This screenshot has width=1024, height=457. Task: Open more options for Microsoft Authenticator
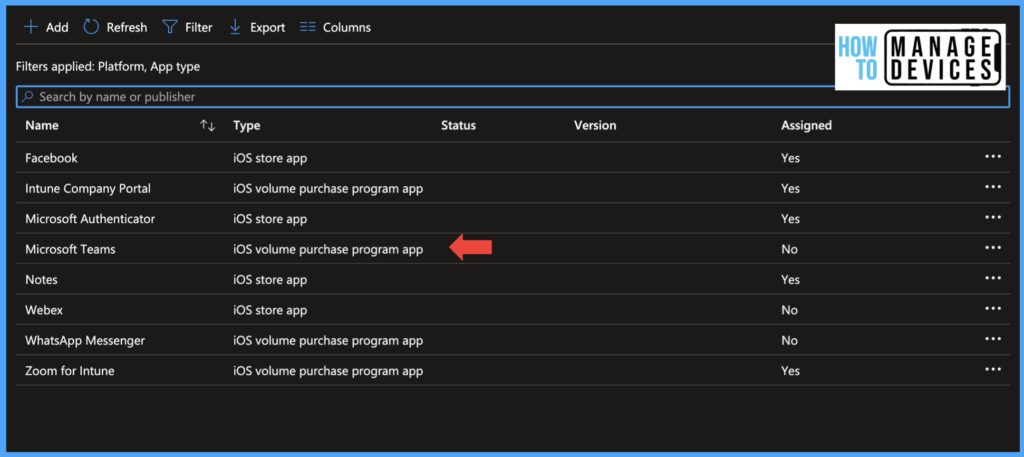click(993, 217)
